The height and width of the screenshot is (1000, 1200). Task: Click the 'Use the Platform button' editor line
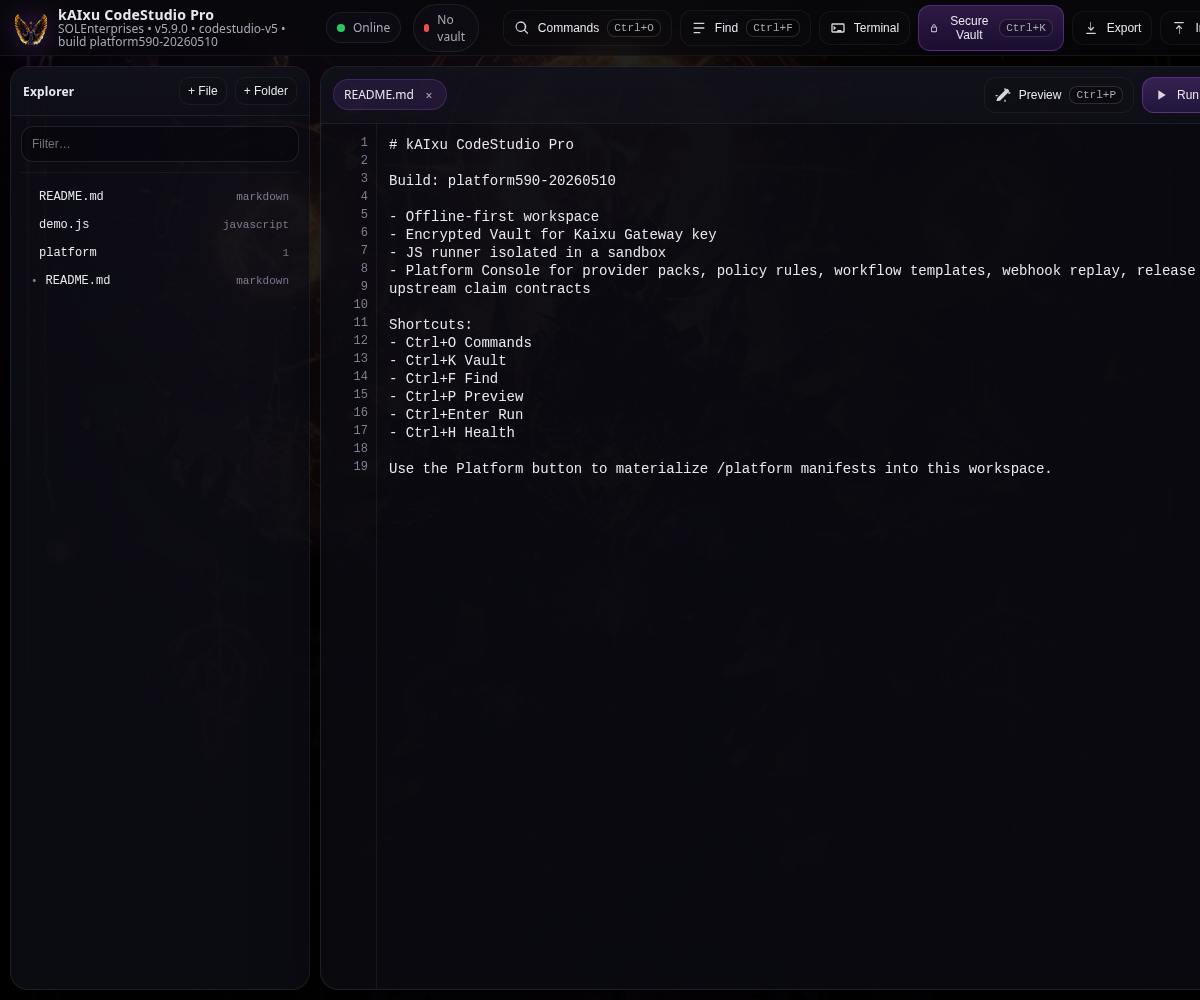tap(721, 469)
